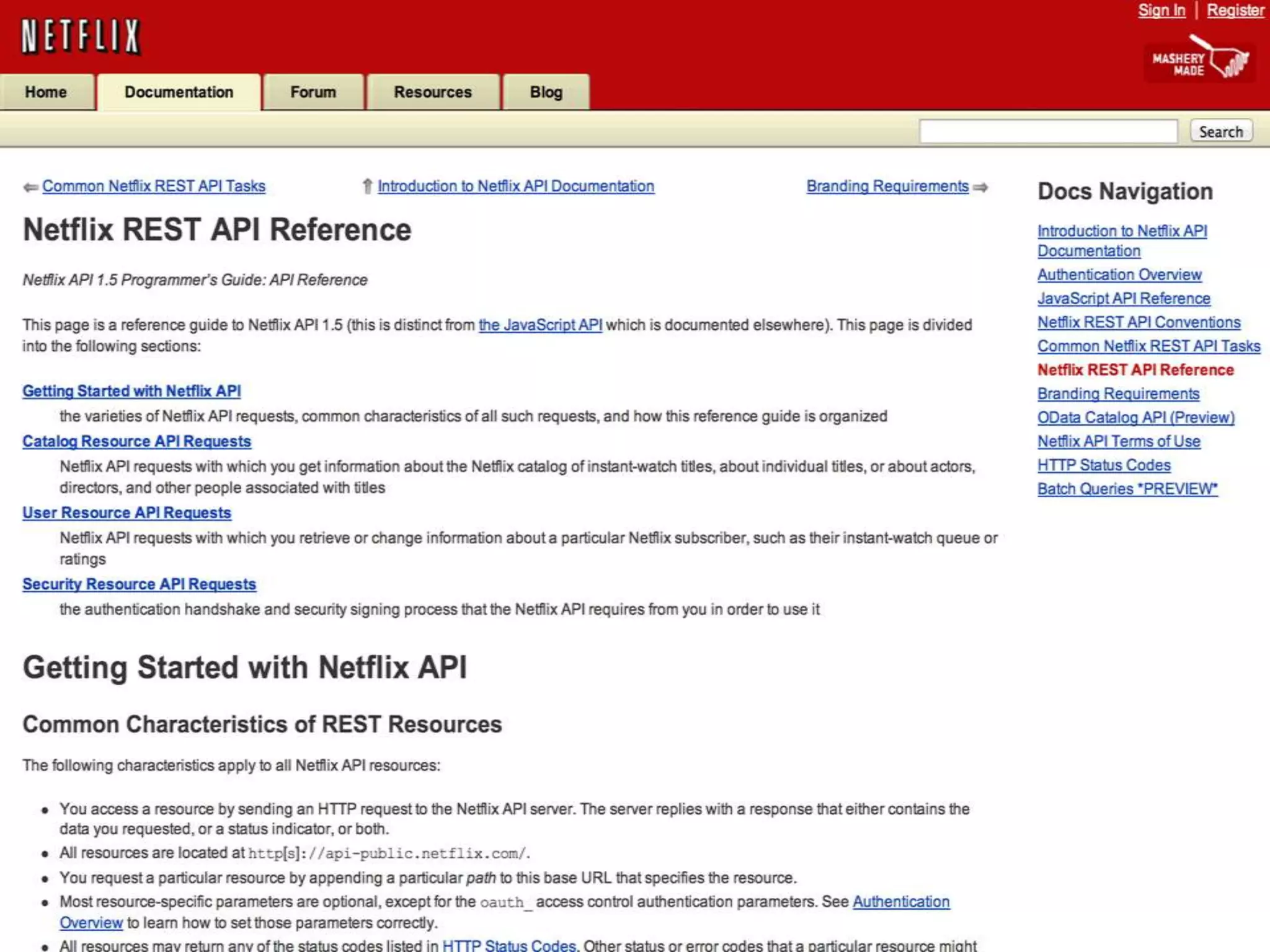Screen dimensions: 1270x952
Task: Open HTTP Status Codes in Docs Navigation
Action: (x=1104, y=465)
